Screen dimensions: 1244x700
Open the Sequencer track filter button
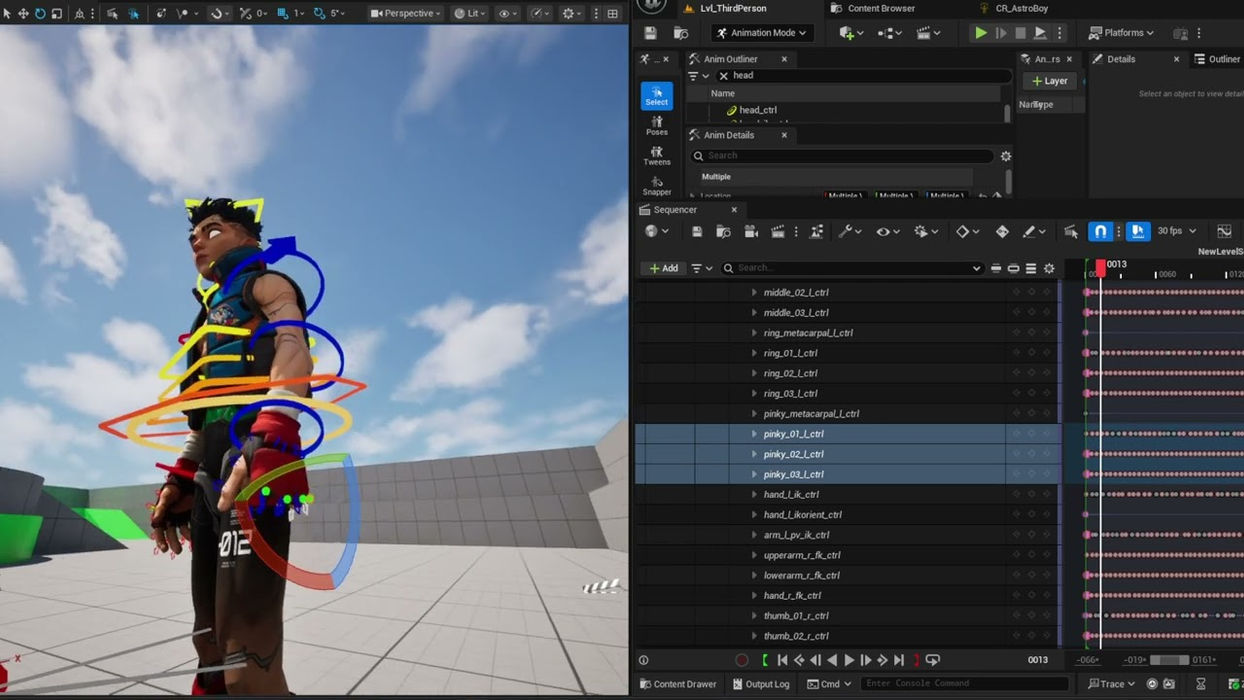702,269
